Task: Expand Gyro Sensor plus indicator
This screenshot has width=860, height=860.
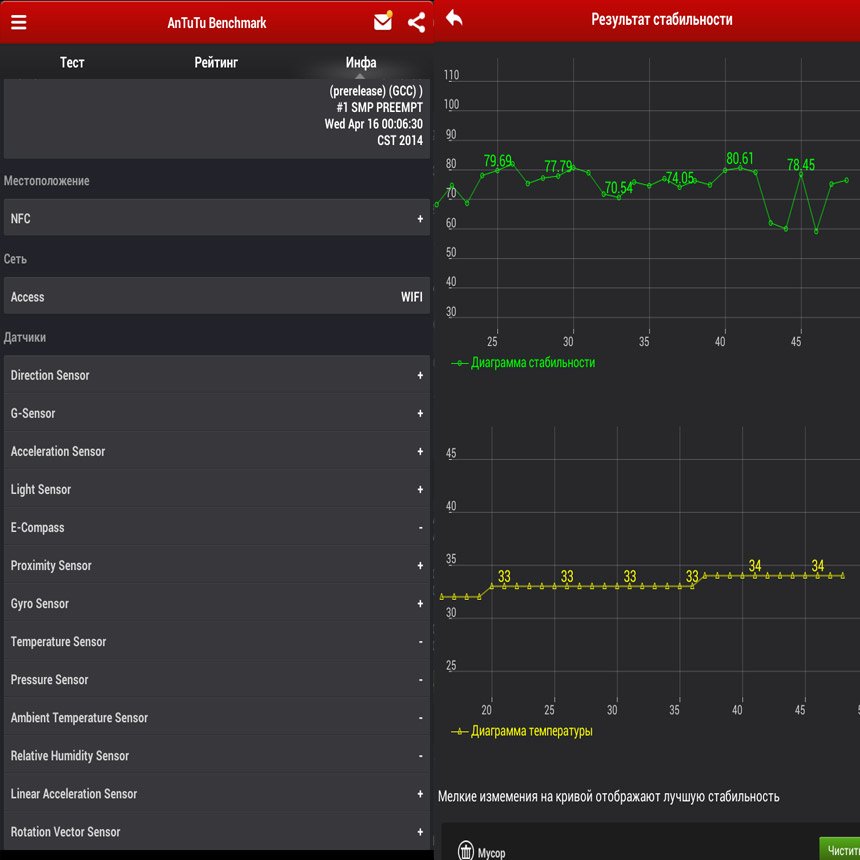Action: (420, 603)
